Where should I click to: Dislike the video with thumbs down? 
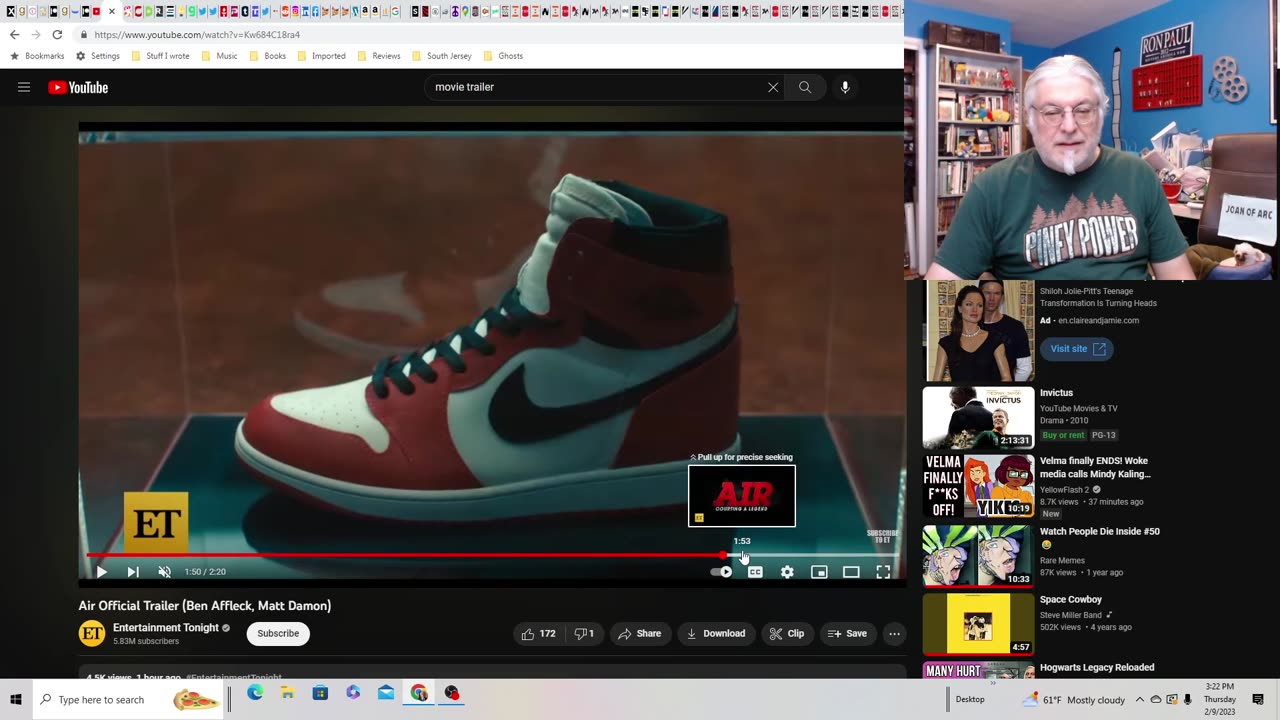coord(584,633)
